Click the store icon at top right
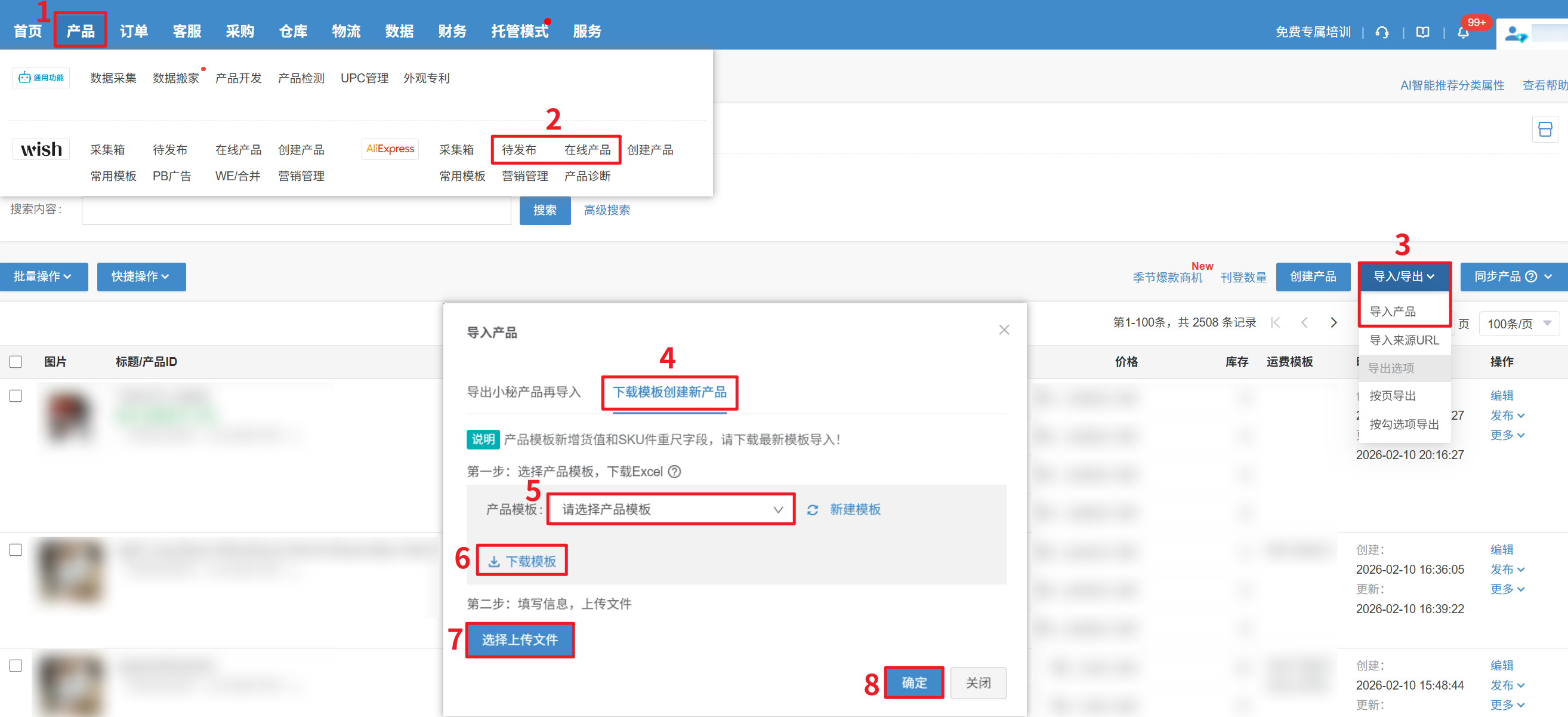The height and width of the screenshot is (717, 1568). click(1544, 129)
